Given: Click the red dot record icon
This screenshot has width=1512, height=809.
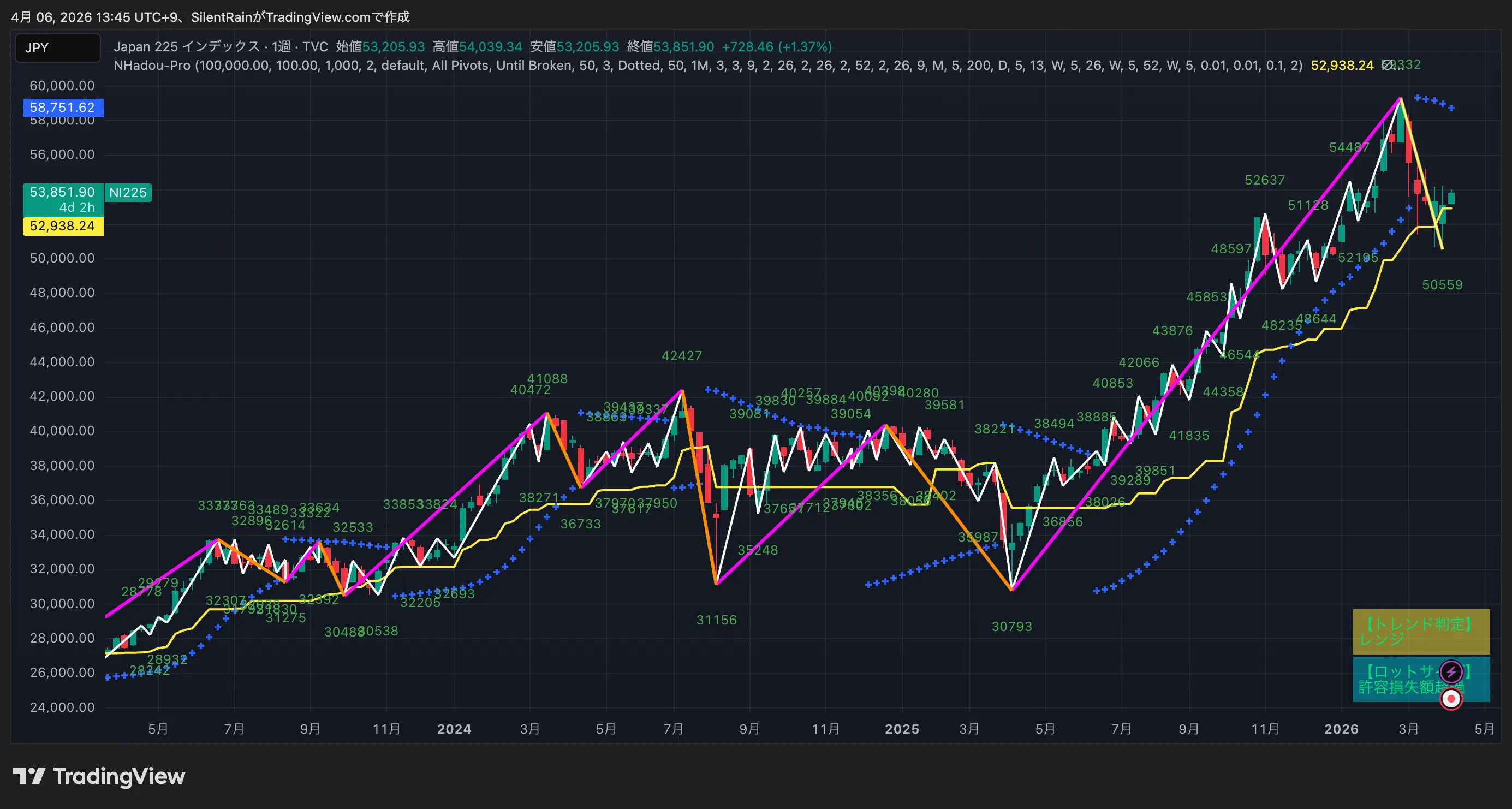Looking at the screenshot, I should (1451, 699).
